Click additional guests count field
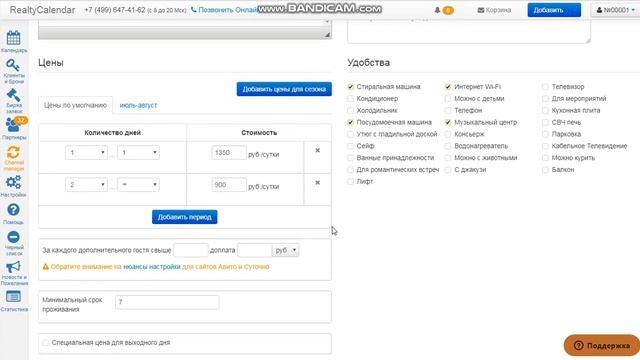The height and width of the screenshot is (360, 640). [x=191, y=250]
